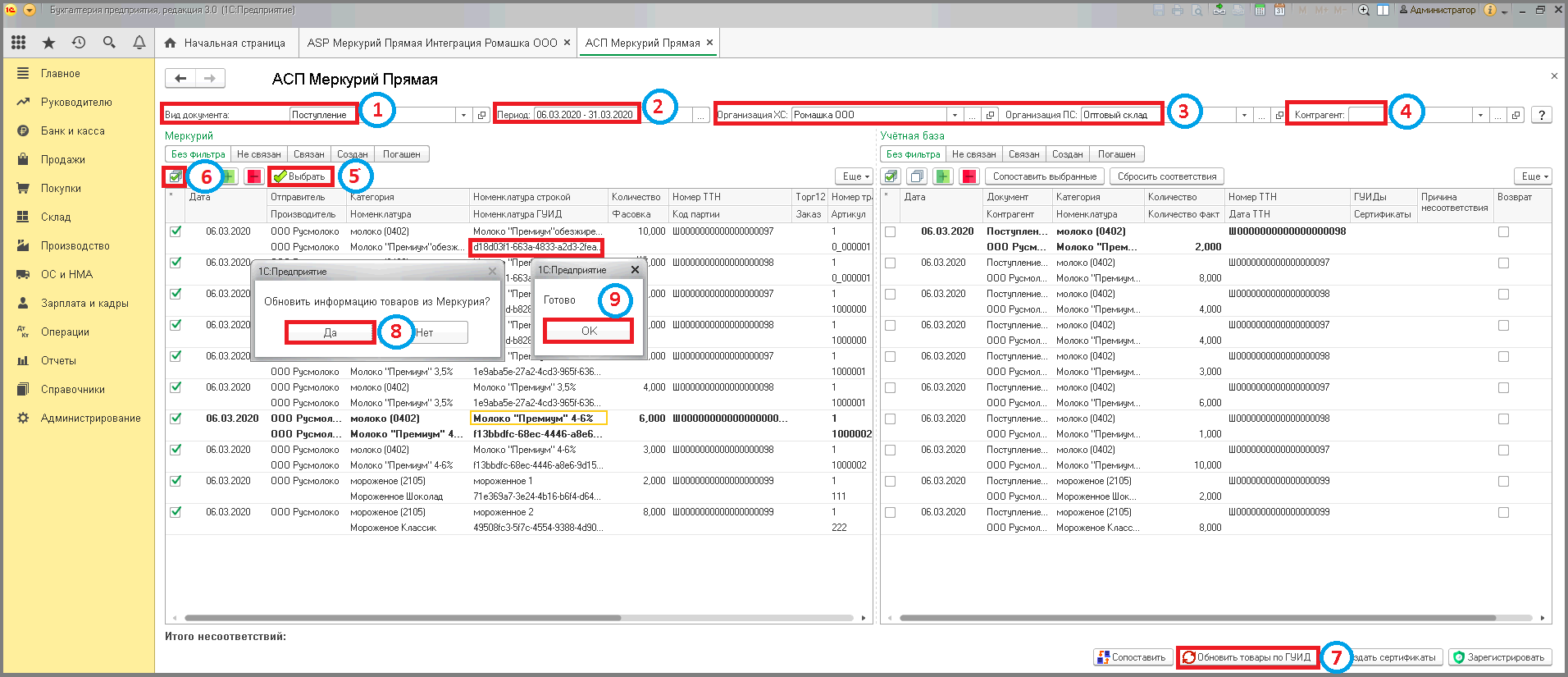The height and width of the screenshot is (677, 1568).
Task: Toggle the checkbox of the мороженное 1 row
Action: point(175,481)
